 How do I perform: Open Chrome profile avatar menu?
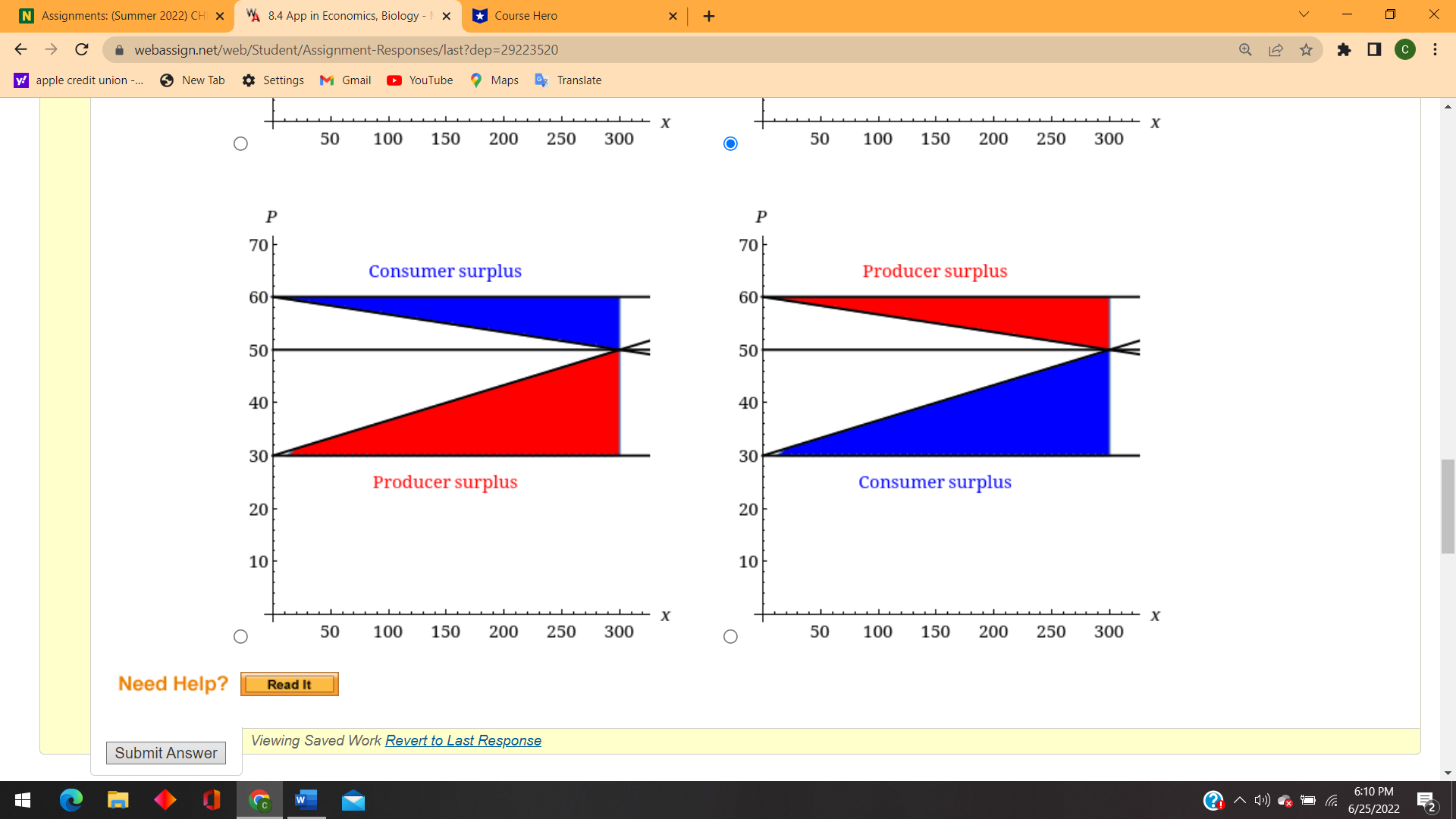[1404, 50]
